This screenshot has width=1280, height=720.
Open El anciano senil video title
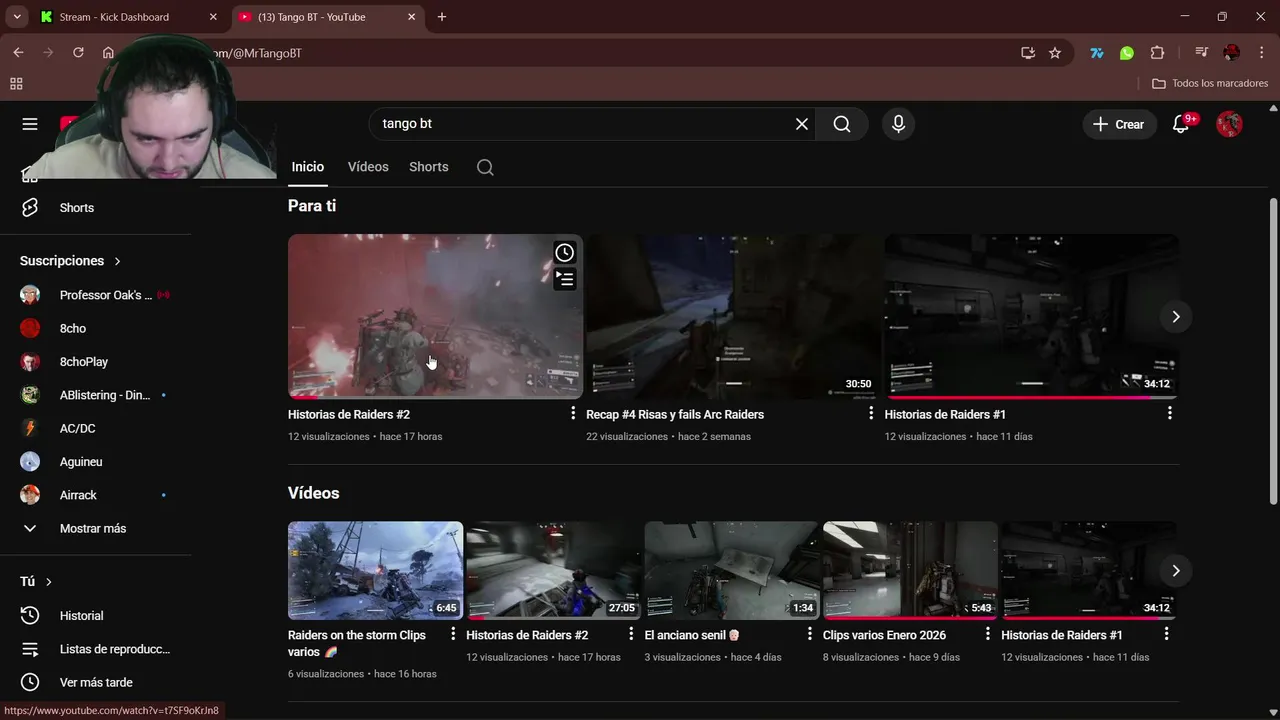coord(692,635)
